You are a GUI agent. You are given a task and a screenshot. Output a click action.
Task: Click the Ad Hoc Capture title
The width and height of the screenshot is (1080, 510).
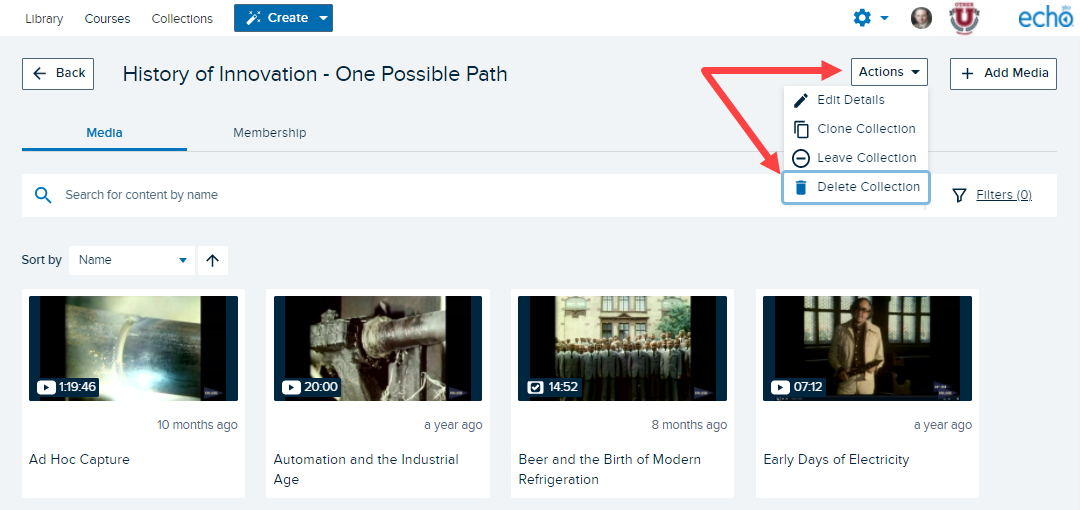(79, 460)
